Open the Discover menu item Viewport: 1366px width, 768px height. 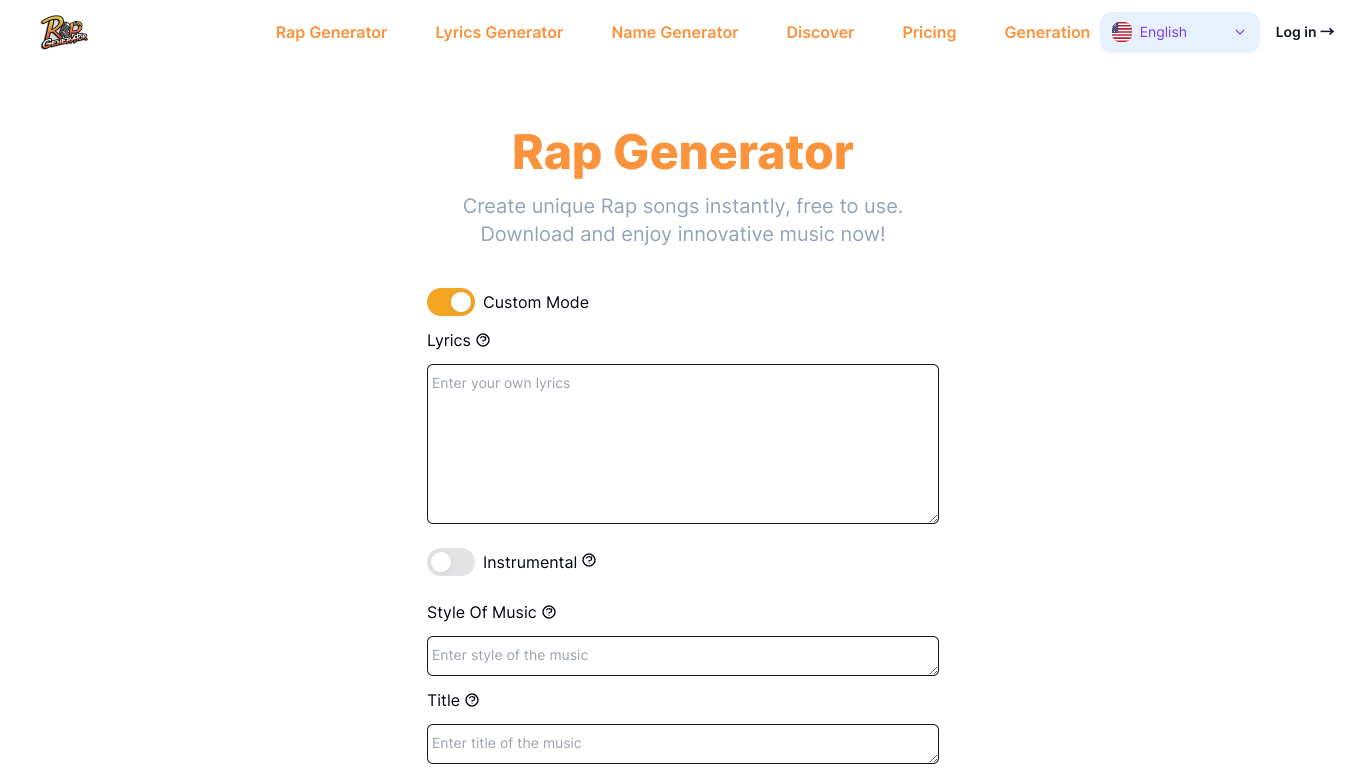tap(820, 32)
